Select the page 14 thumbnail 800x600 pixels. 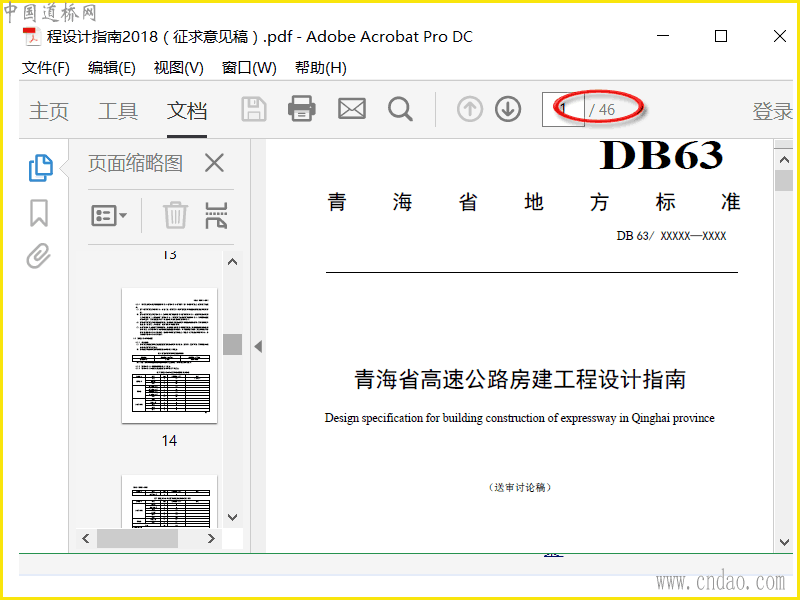point(169,356)
